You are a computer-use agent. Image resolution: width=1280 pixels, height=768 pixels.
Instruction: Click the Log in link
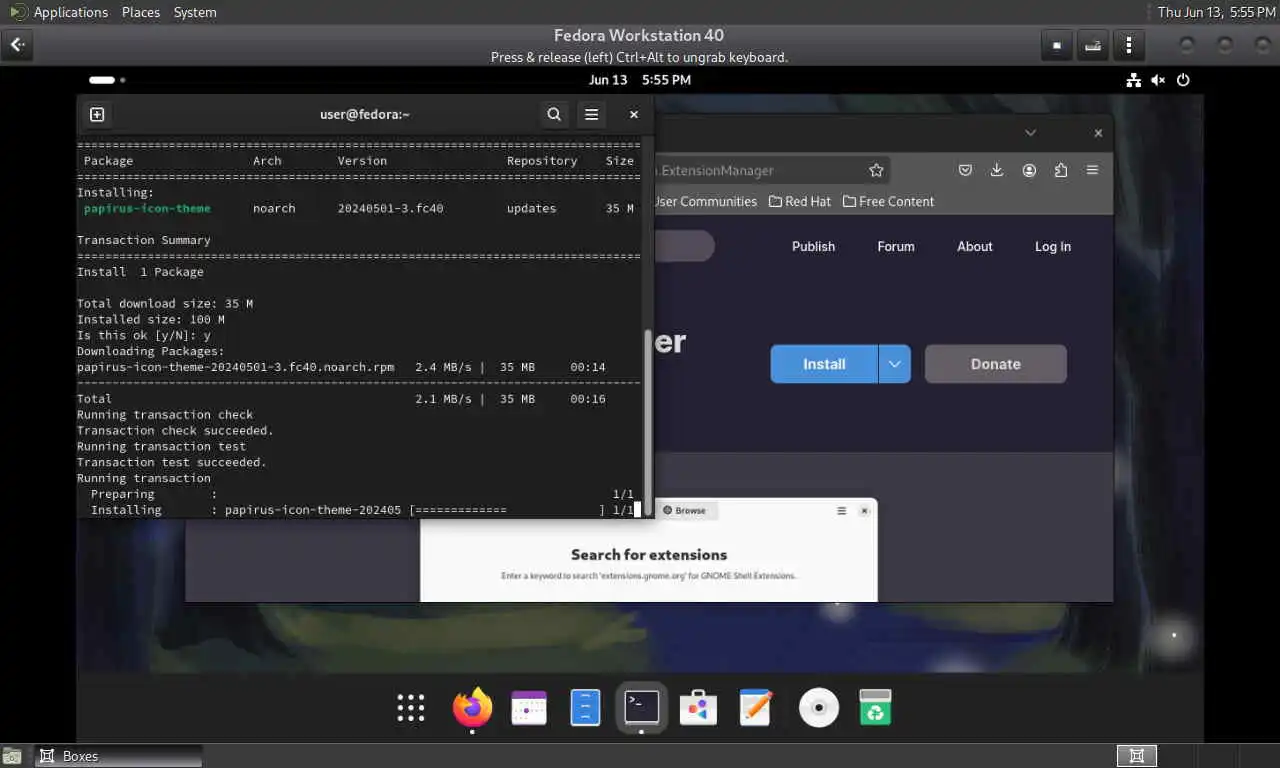click(x=1053, y=246)
